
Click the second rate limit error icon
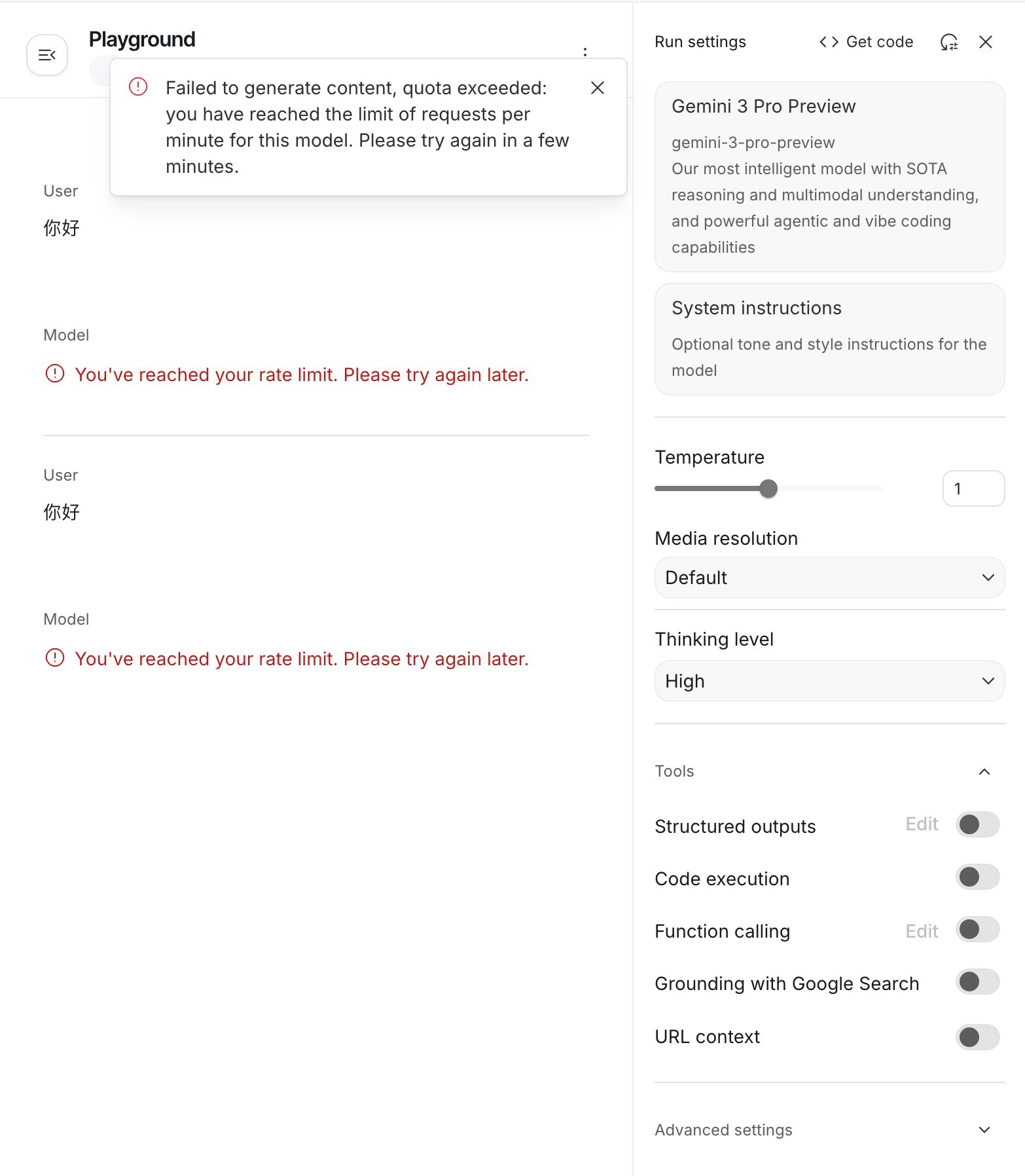(55, 658)
